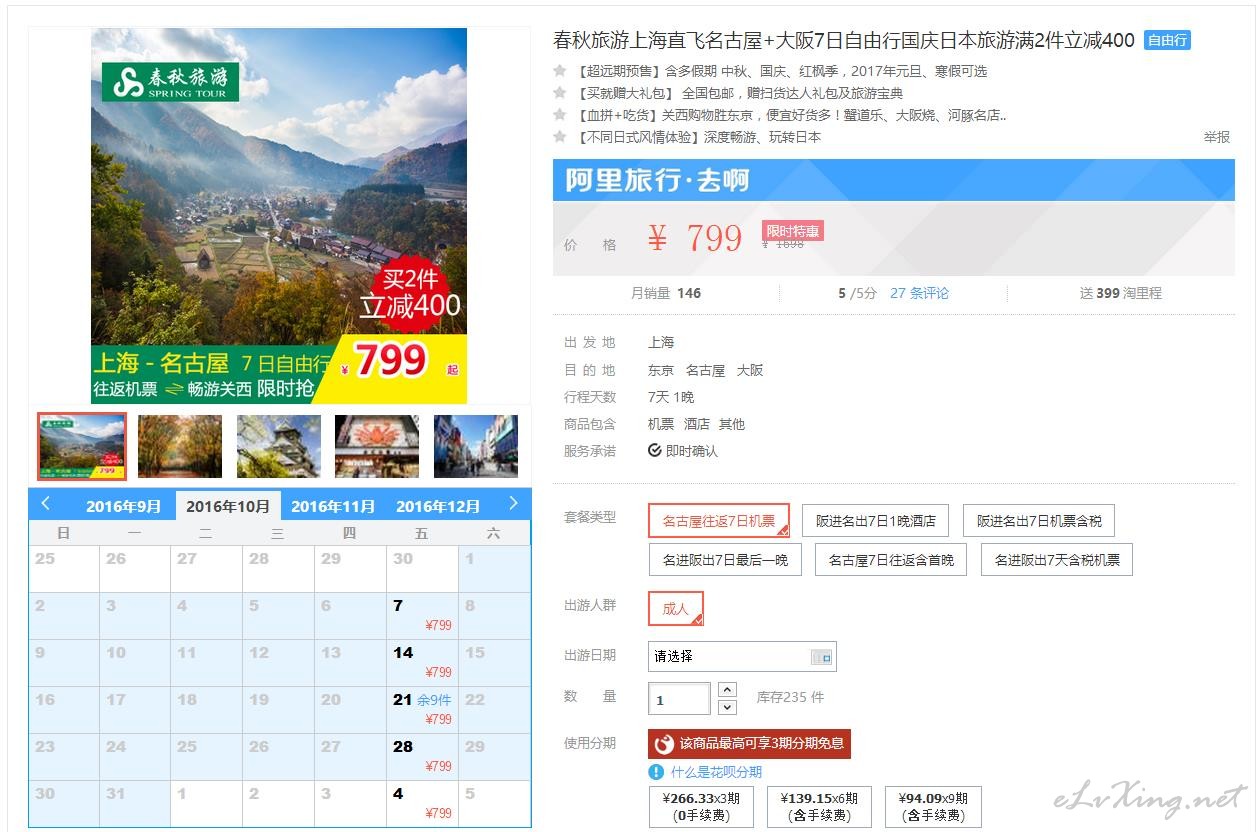
Task: Select the 名古屋往返7日机票 package
Action: [x=719, y=521]
